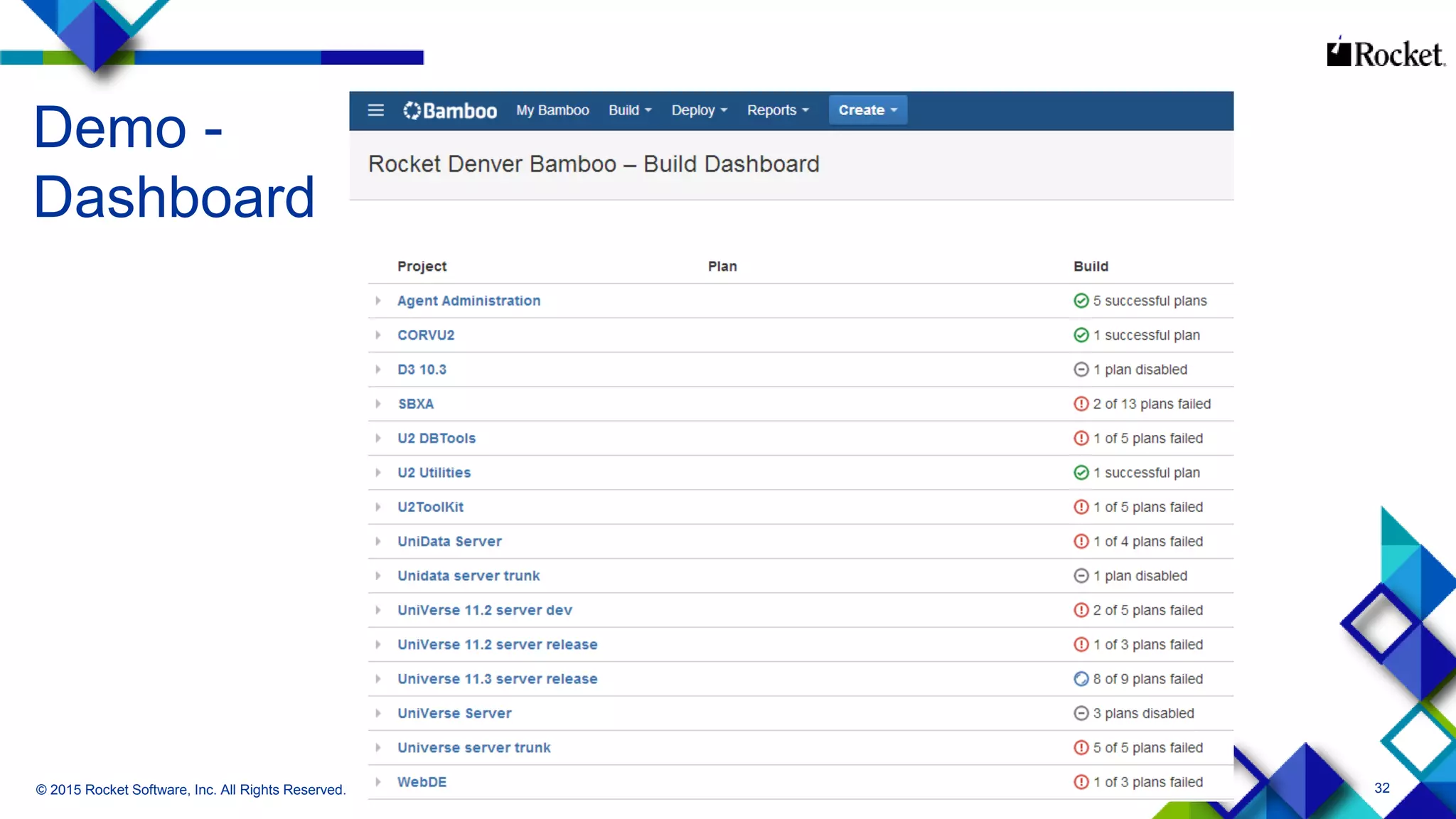Expand the D3 10.3 project row

pyautogui.click(x=378, y=370)
